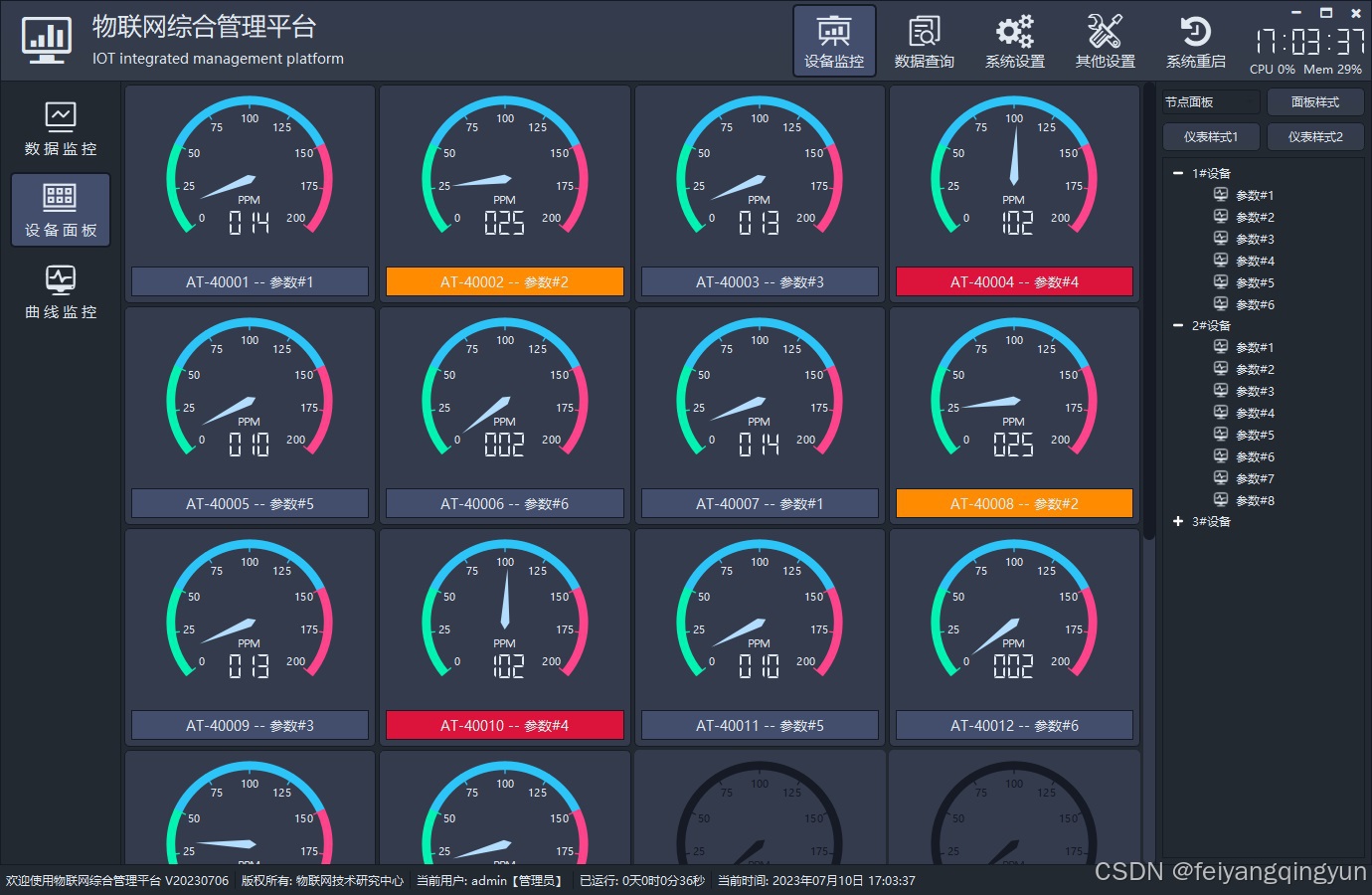The image size is (1372, 895).
Task: Open the 数据查询 data query tool
Action: click(x=925, y=41)
